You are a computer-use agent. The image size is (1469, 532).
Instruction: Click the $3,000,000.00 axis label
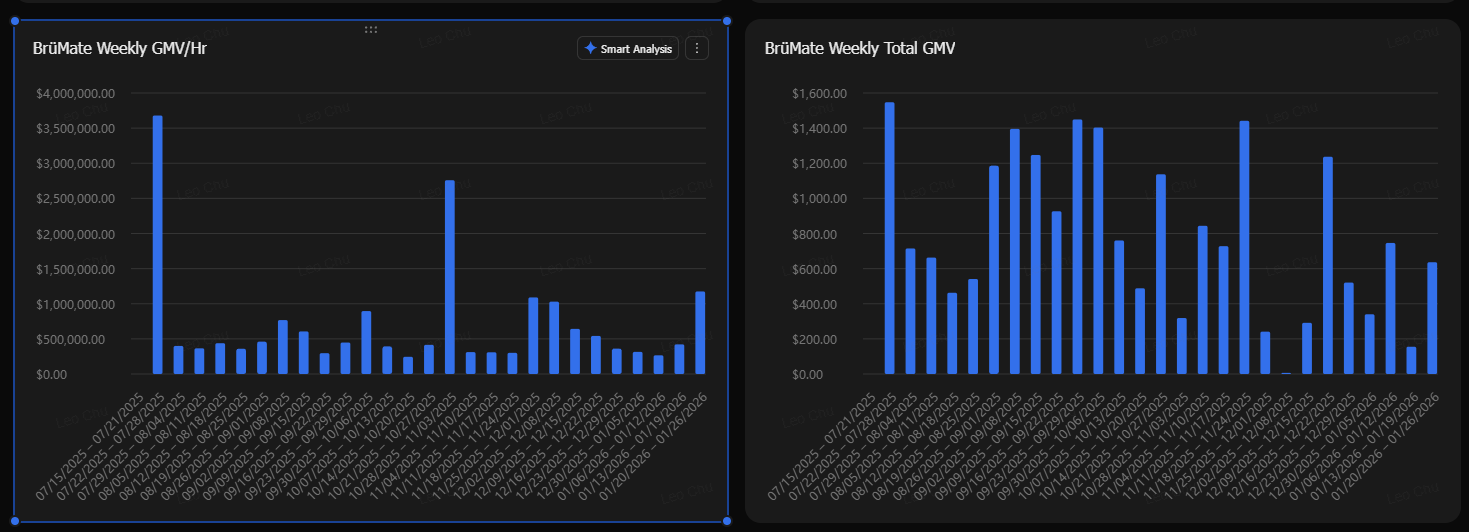[x=76, y=164]
